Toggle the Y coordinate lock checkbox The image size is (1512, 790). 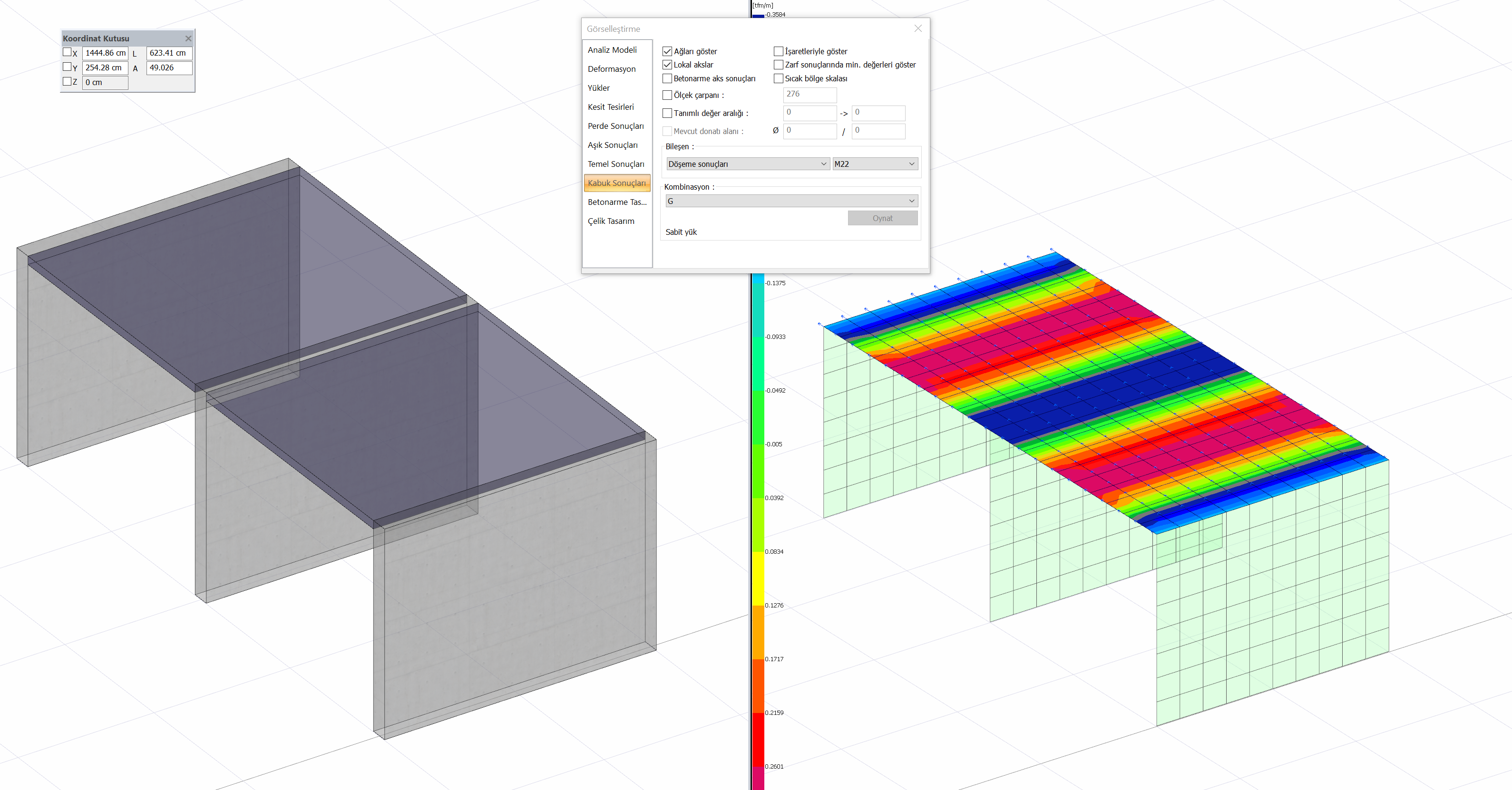click(x=67, y=67)
